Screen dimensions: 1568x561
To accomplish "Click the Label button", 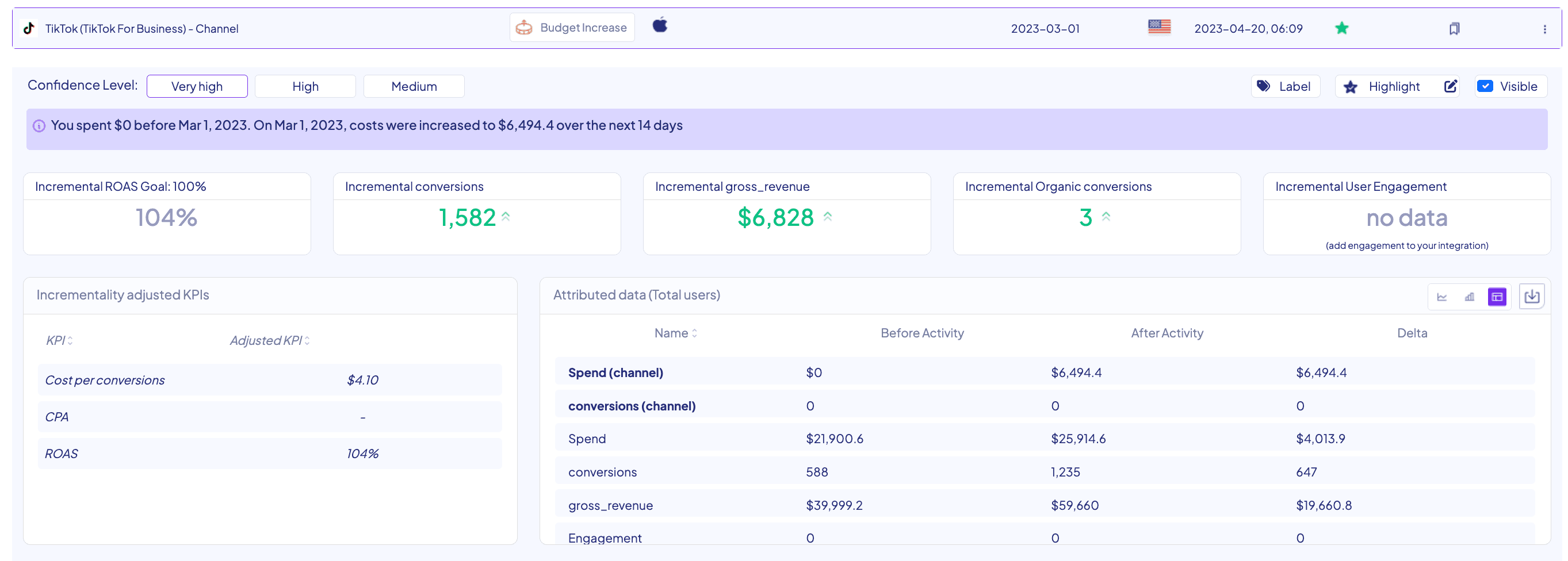I will point(1285,86).
